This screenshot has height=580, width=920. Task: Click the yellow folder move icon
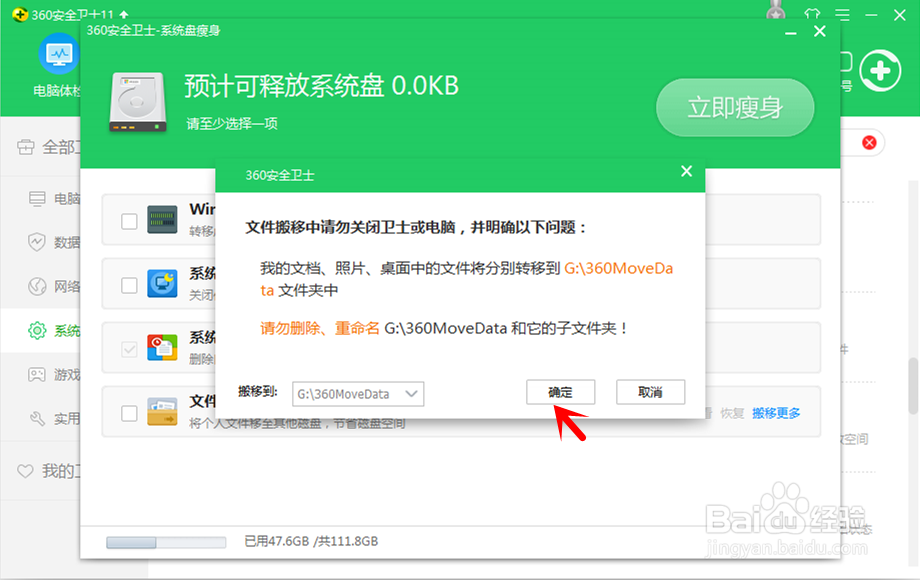pos(163,412)
